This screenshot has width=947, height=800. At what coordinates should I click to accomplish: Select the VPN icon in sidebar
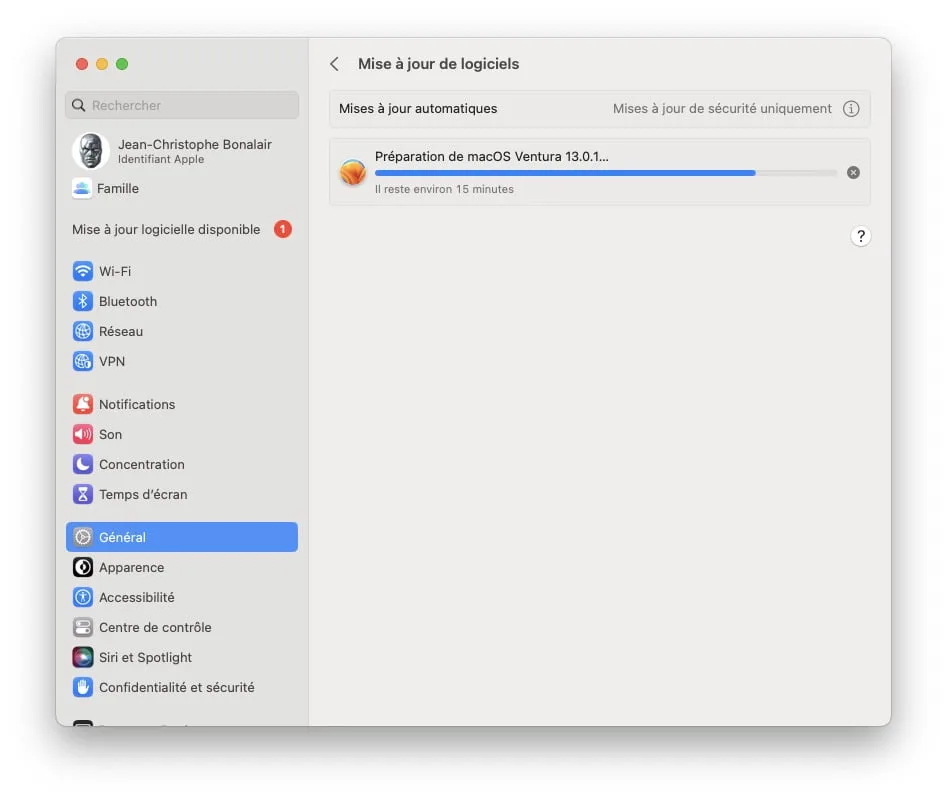pyautogui.click(x=83, y=361)
